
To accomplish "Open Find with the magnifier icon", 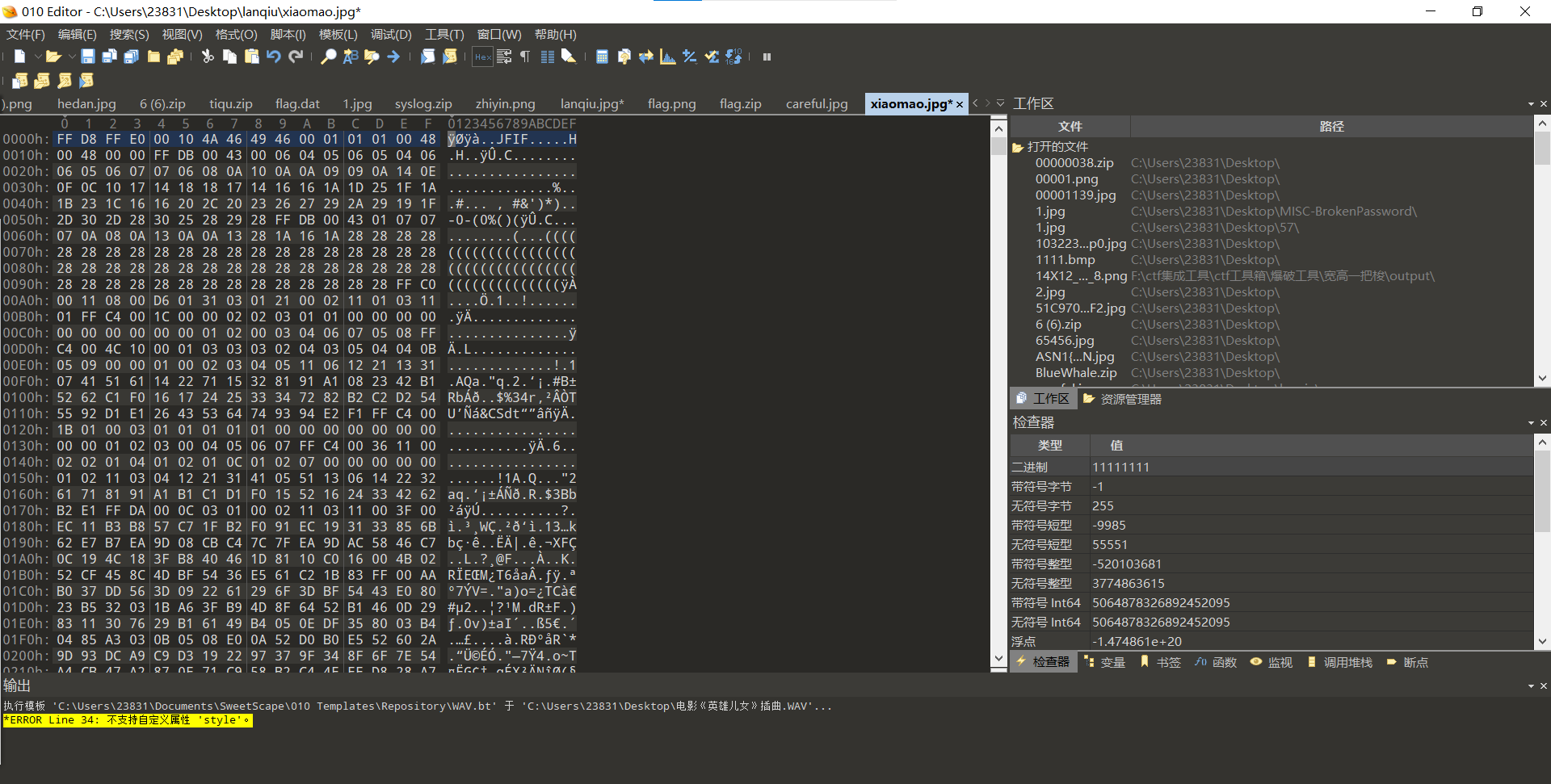I will 328,57.
